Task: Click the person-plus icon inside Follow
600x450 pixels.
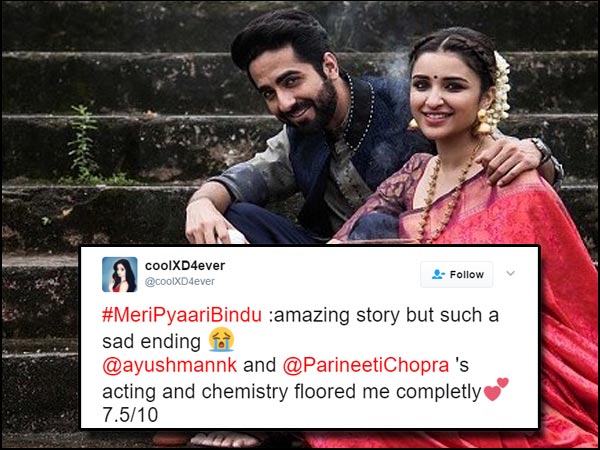Action: (438, 274)
